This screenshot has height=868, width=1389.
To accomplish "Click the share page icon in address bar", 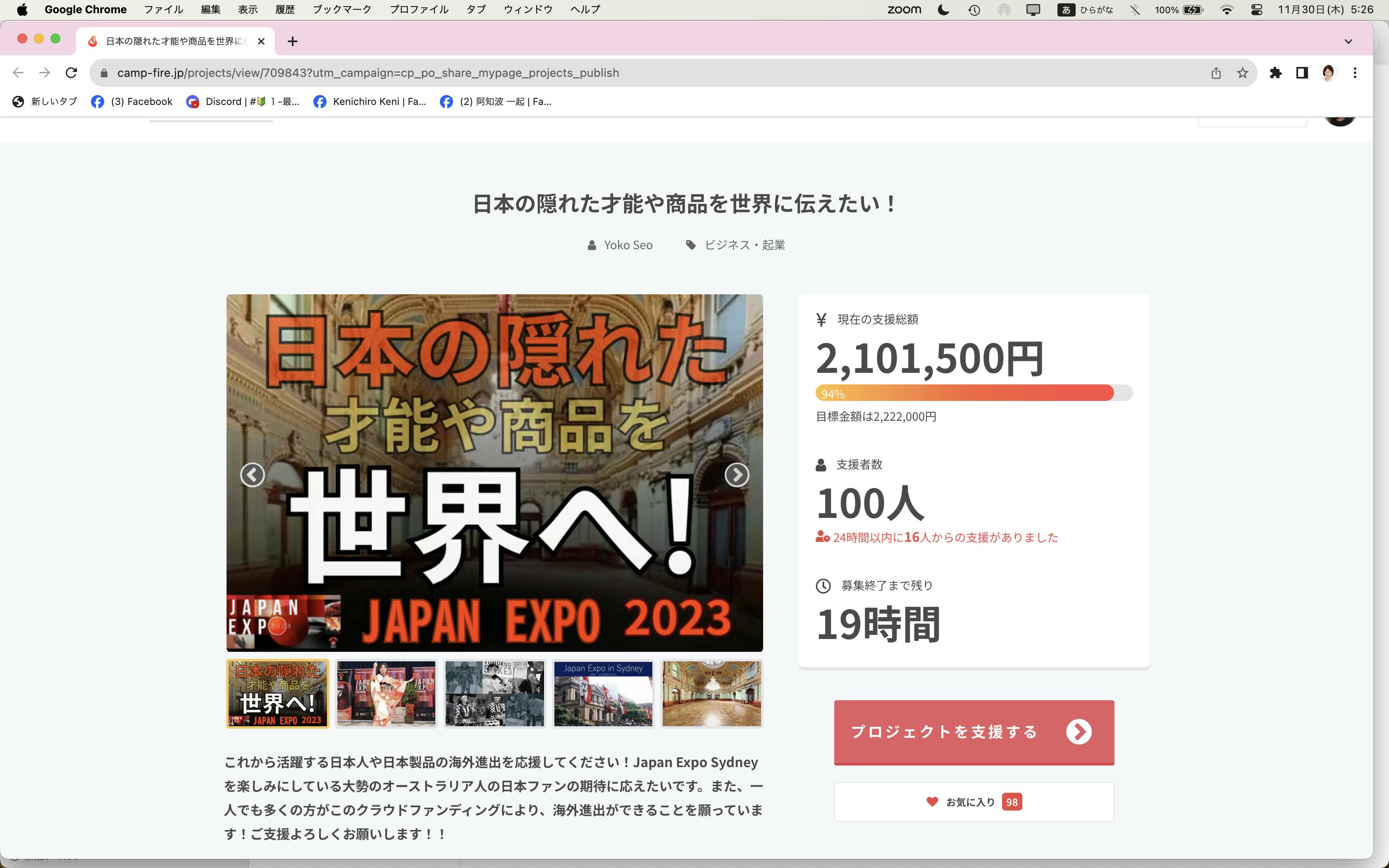I will 1216,73.
